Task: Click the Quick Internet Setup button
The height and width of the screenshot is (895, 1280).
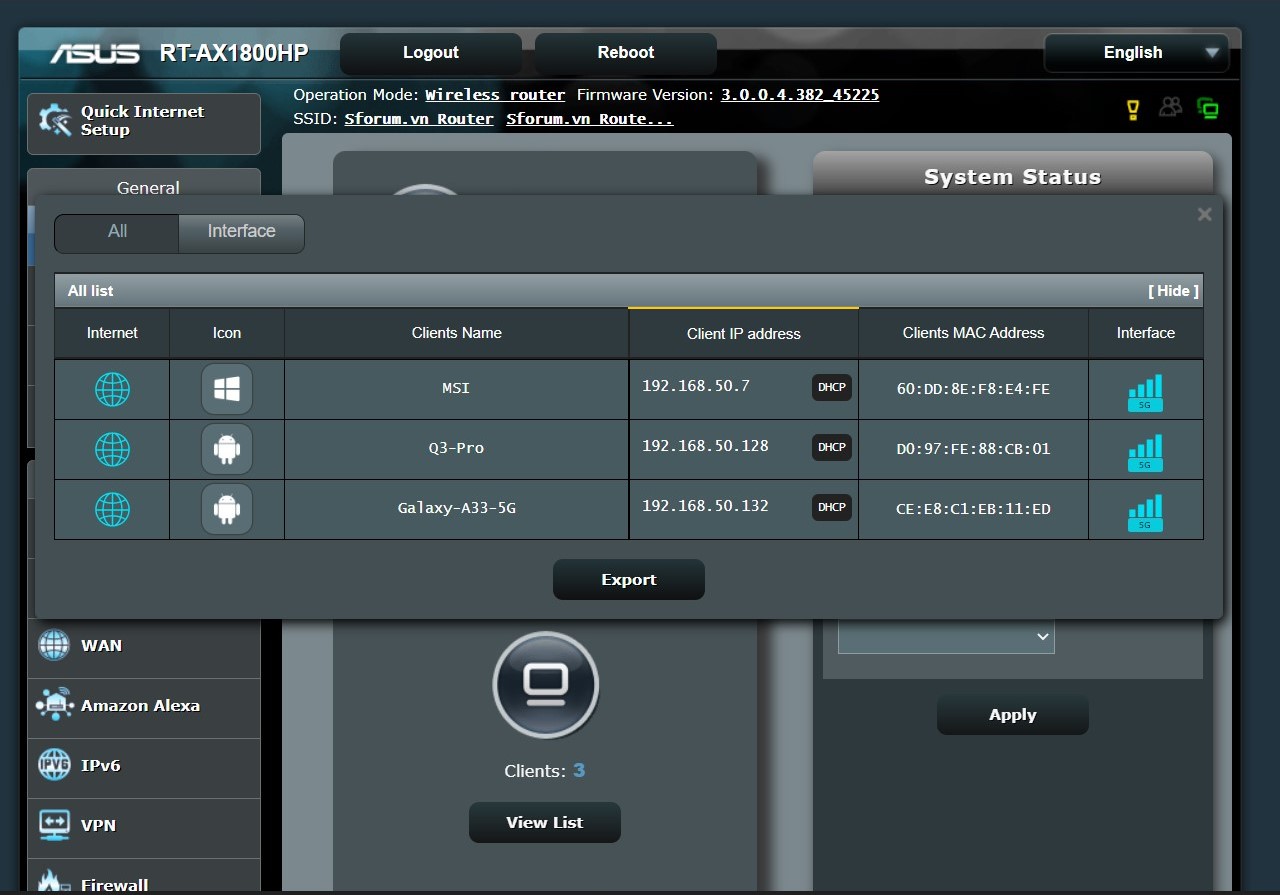Action: (x=144, y=124)
